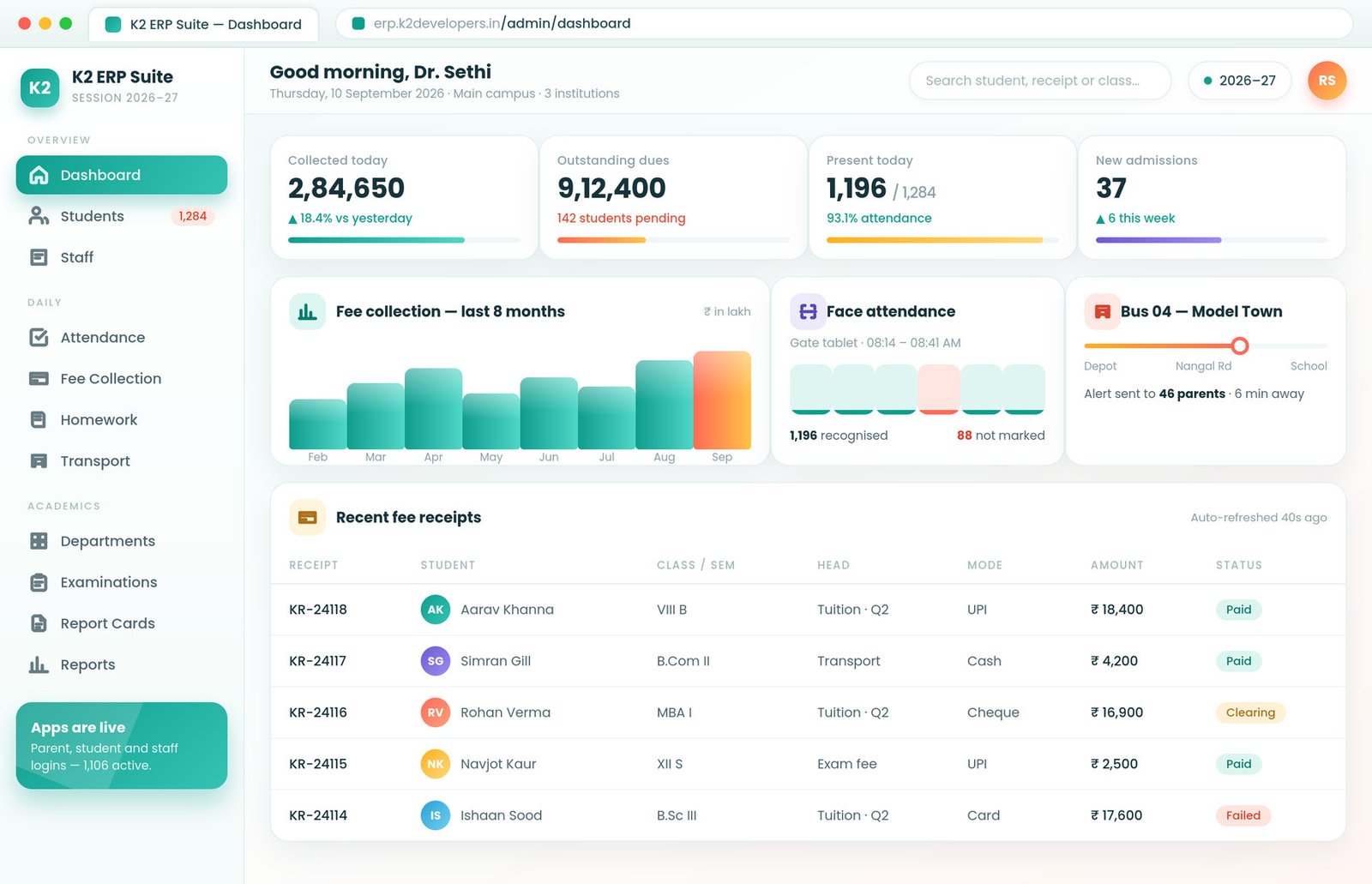Click the Attendance checkbox icon

click(39, 338)
